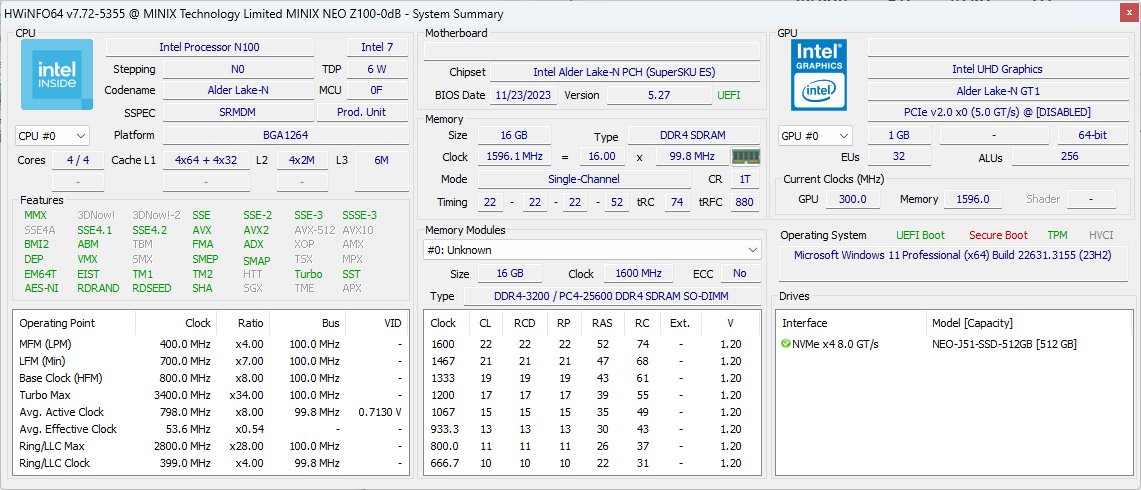Click the AES-NI feature label
The image size is (1141, 490).
click(x=39, y=288)
